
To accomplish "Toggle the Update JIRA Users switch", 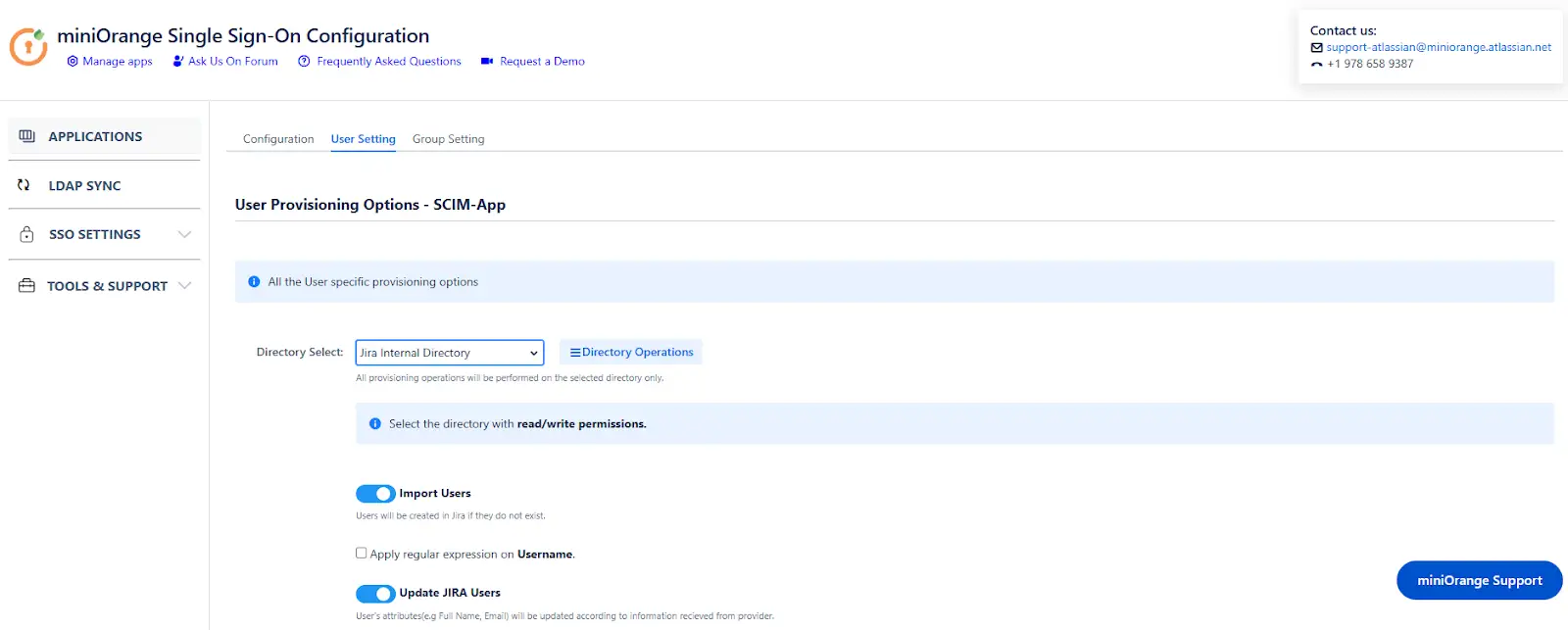I will click(x=375, y=594).
